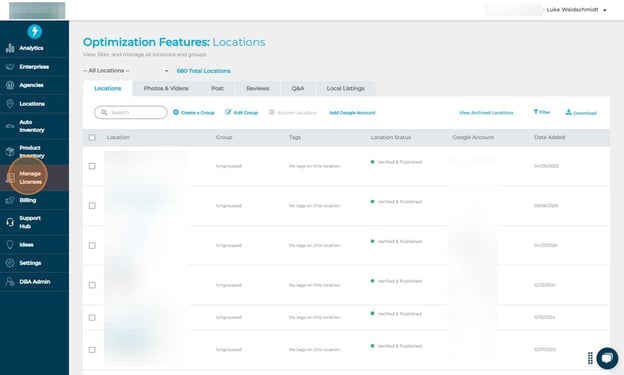
Task: Expand the All Locations dropdown
Action: 125,70
